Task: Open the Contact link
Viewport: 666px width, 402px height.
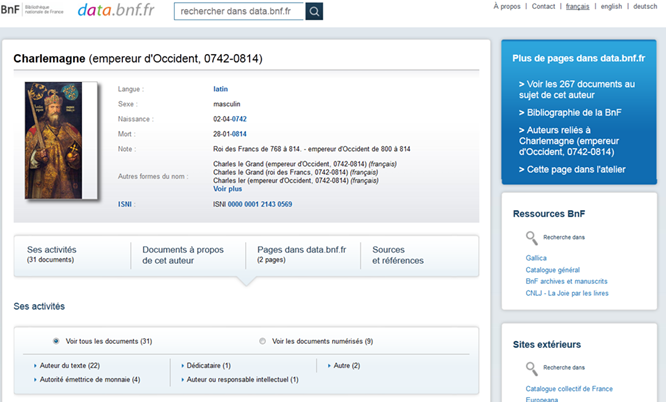Action: (x=543, y=6)
